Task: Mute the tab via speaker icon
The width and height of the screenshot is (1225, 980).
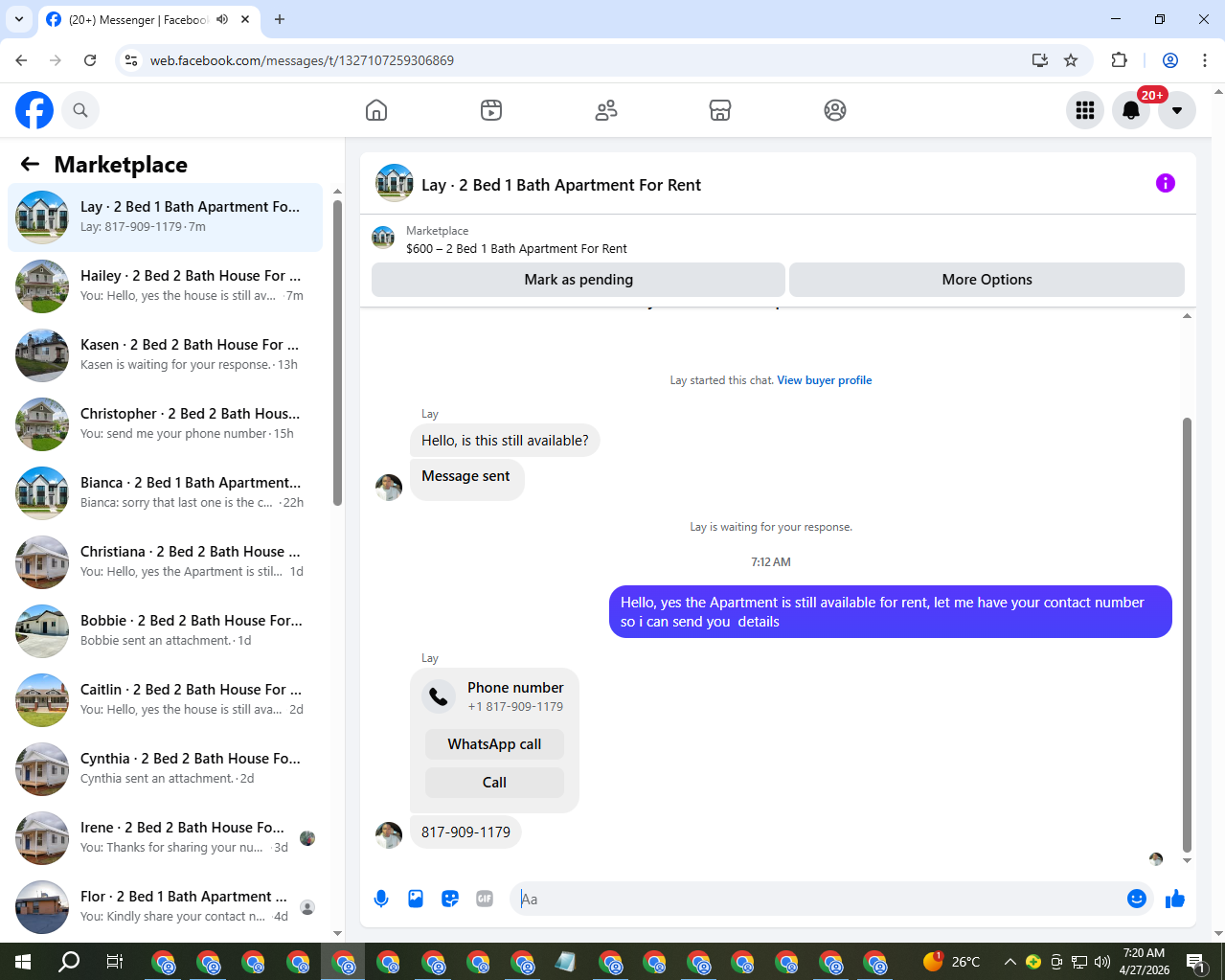Action: [x=222, y=19]
